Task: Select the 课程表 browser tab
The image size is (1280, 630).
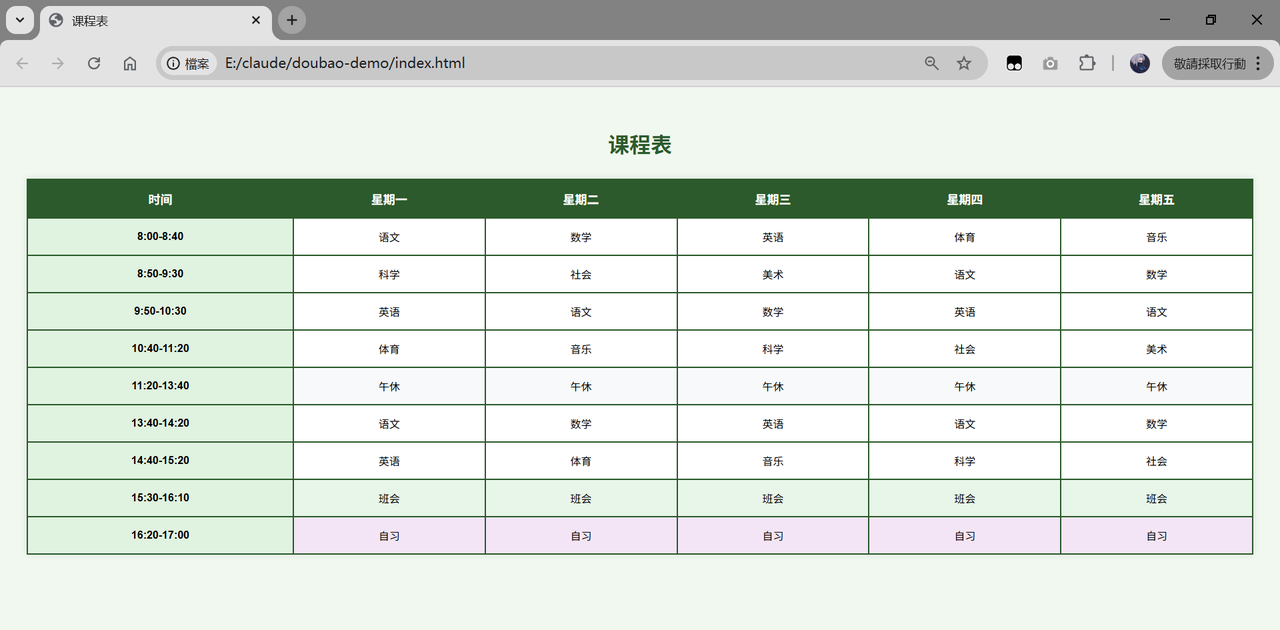Action: click(x=155, y=20)
